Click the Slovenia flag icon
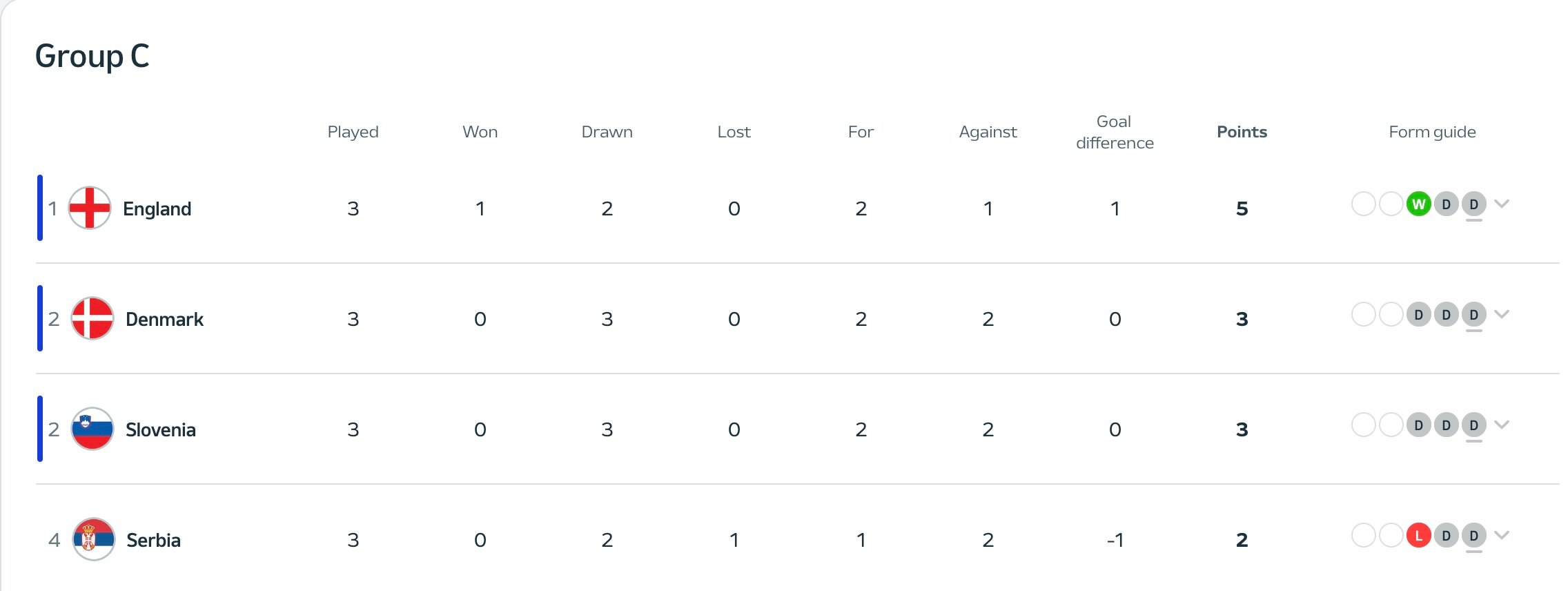This screenshot has width=1568, height=591. [92, 429]
